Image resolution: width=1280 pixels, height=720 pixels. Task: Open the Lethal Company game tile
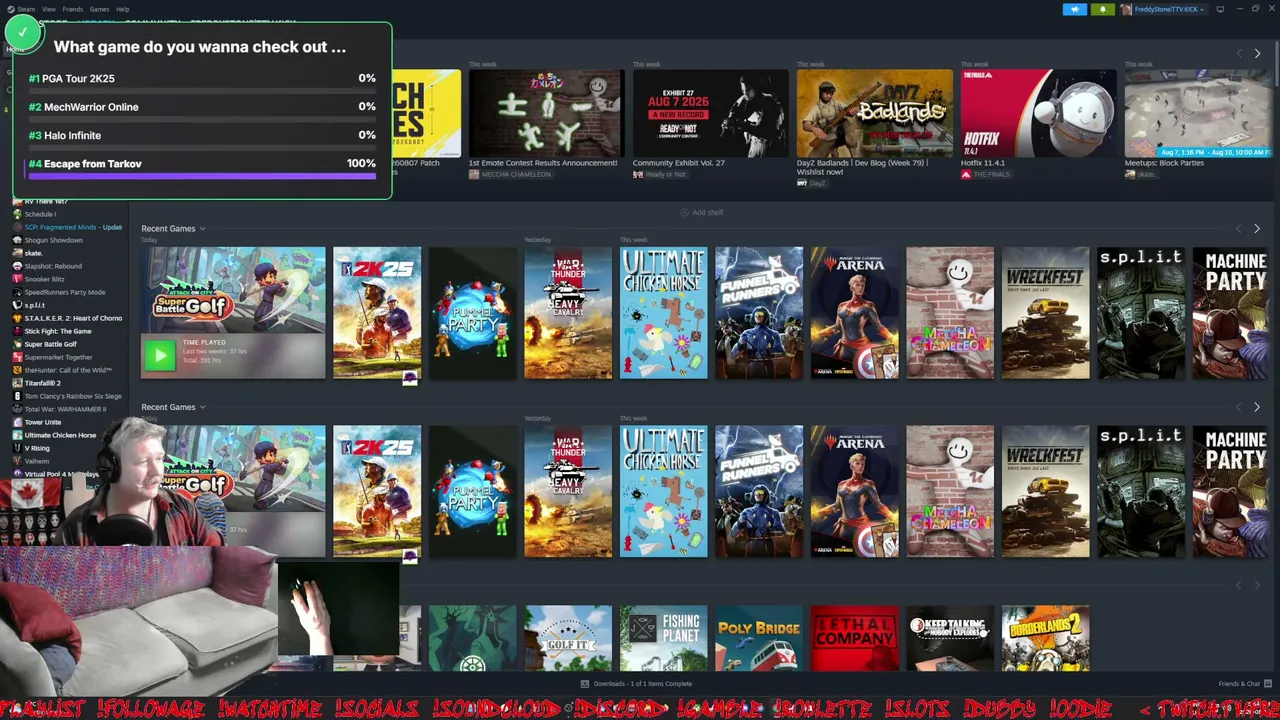coord(855,638)
